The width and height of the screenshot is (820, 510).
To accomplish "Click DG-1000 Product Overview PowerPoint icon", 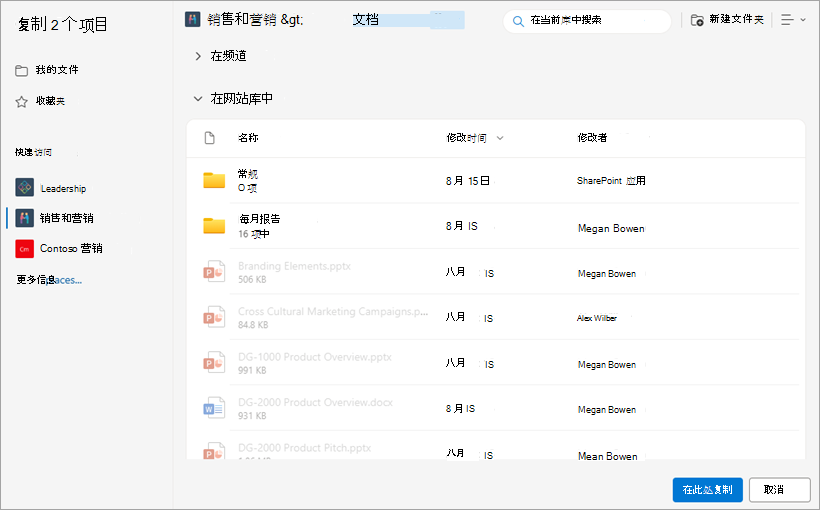I will [x=214, y=362].
